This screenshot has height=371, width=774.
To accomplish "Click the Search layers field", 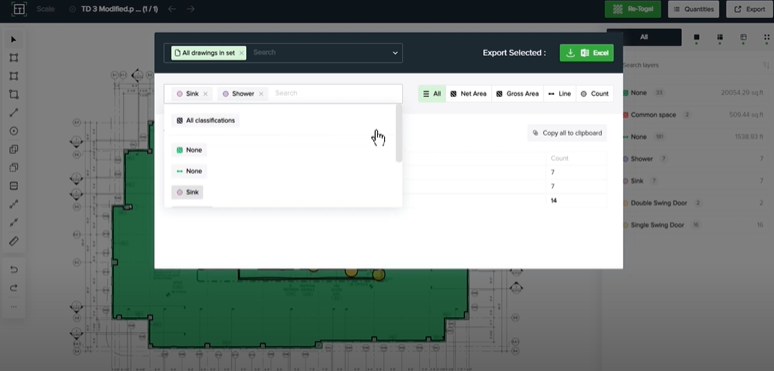I will tap(686, 65).
